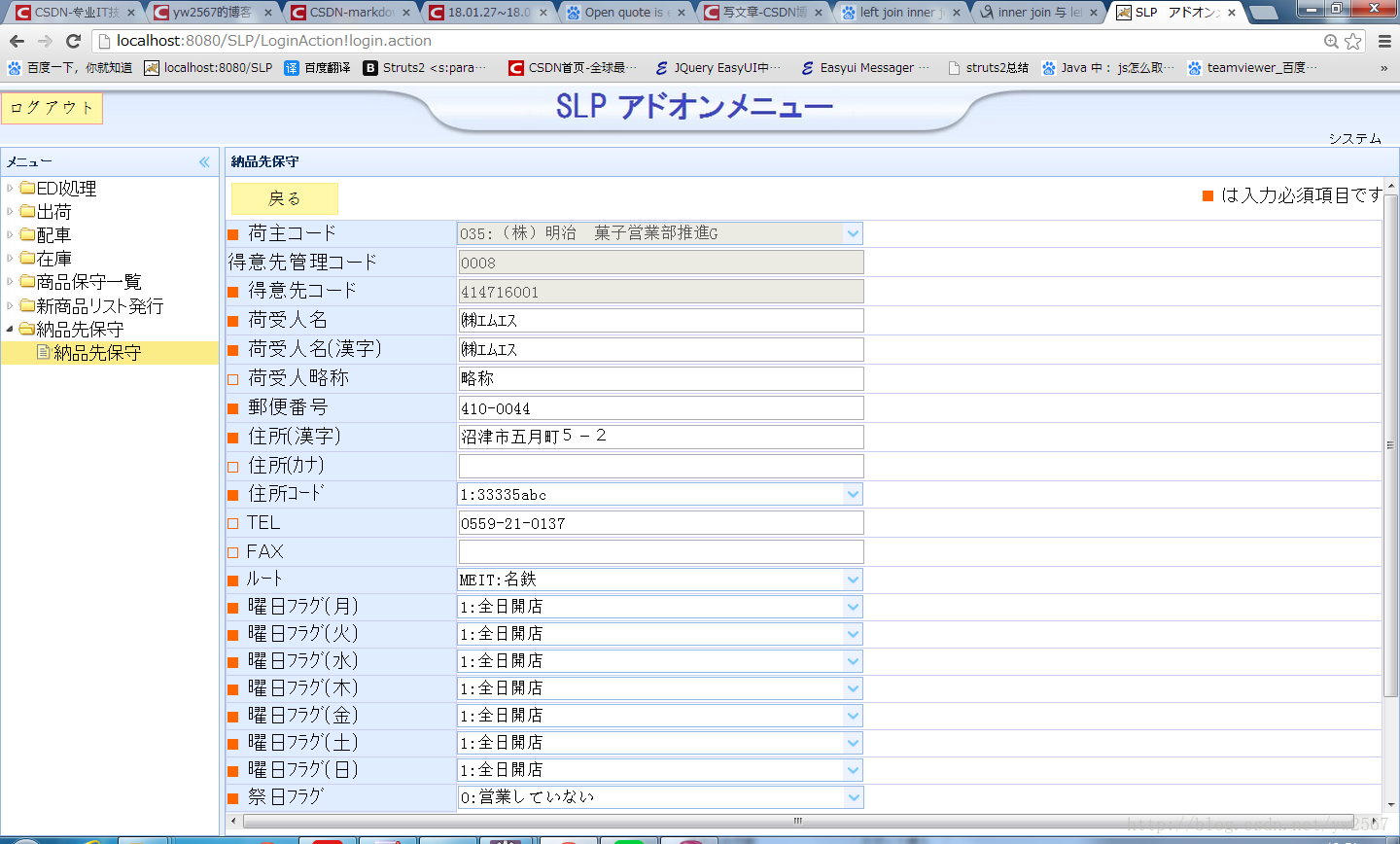The height and width of the screenshot is (844, 1400).
Task: Click the ED処理 folder icon
Action: point(27,188)
